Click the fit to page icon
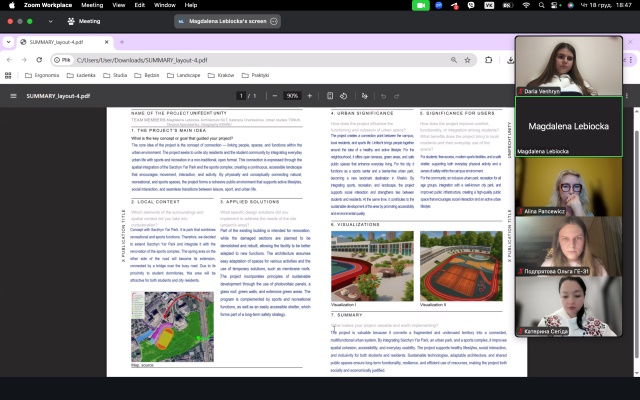 [331, 96]
